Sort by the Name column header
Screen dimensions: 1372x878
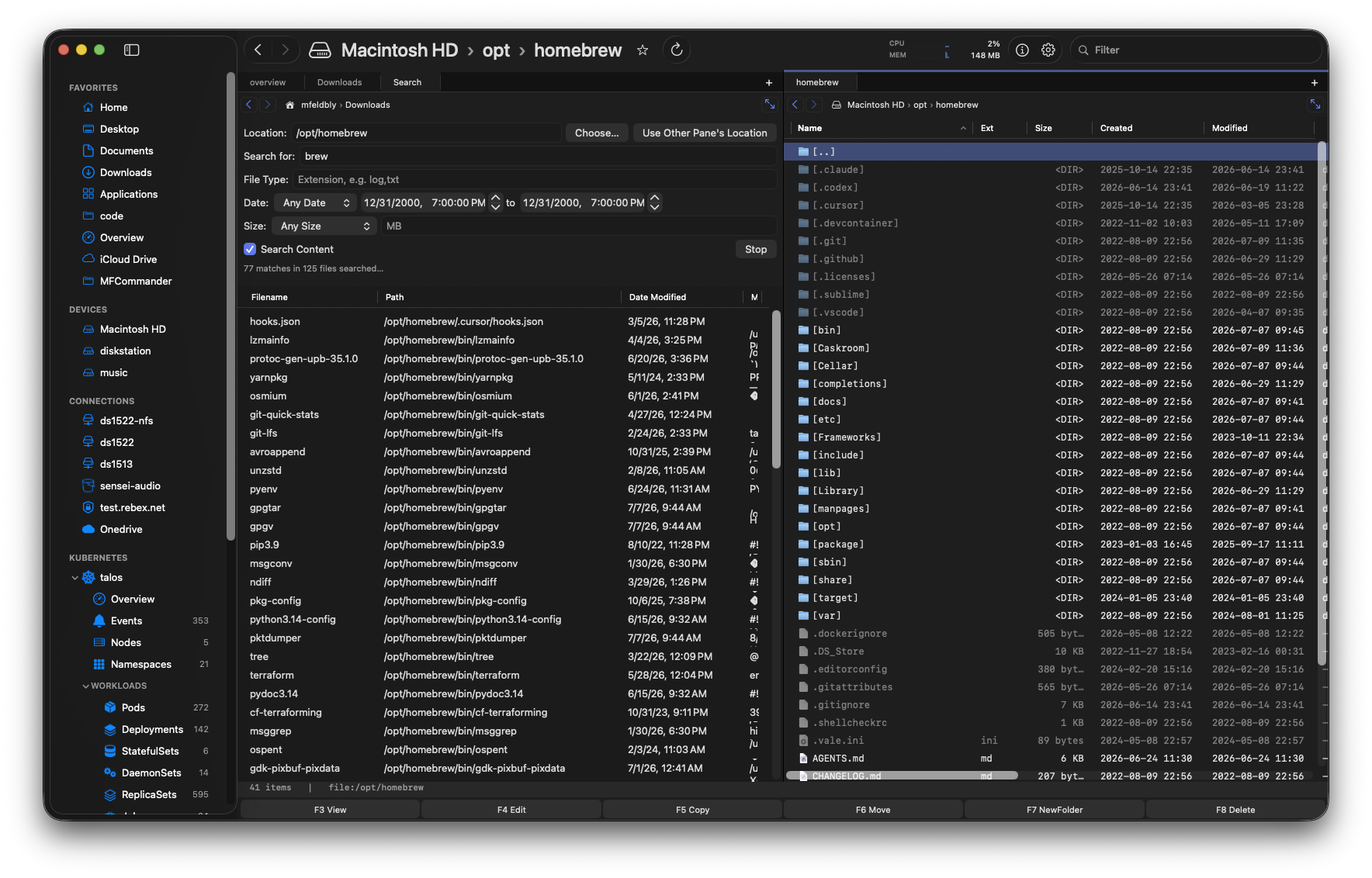point(881,128)
